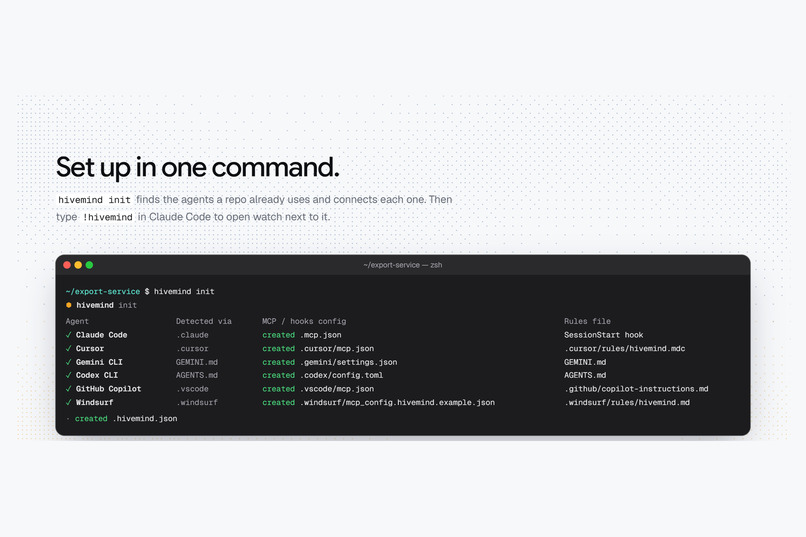
Task: Click the orange dot before hivemind init
Action: coord(68,305)
